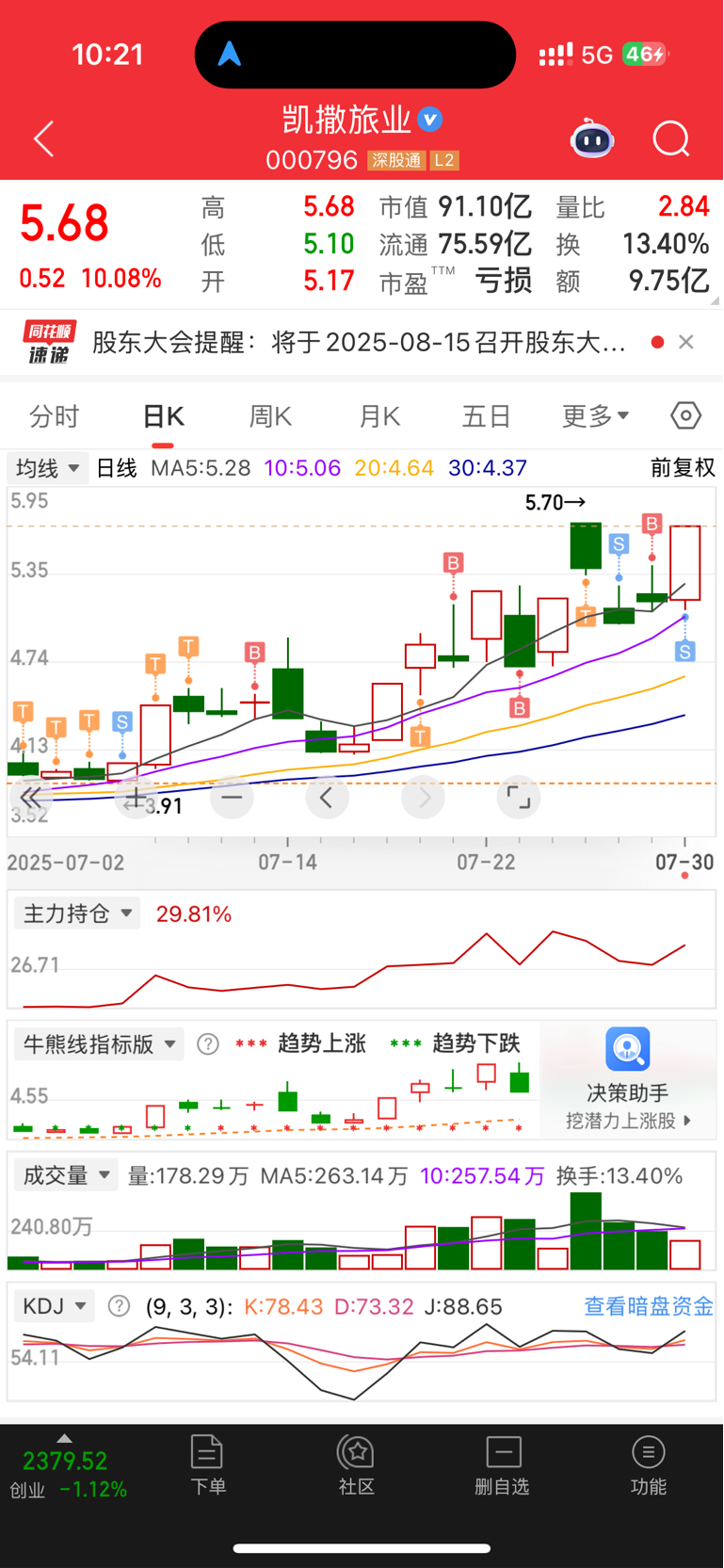Open the robot AI assistant icon
Viewport: 724px width, 1568px height.
click(x=592, y=139)
